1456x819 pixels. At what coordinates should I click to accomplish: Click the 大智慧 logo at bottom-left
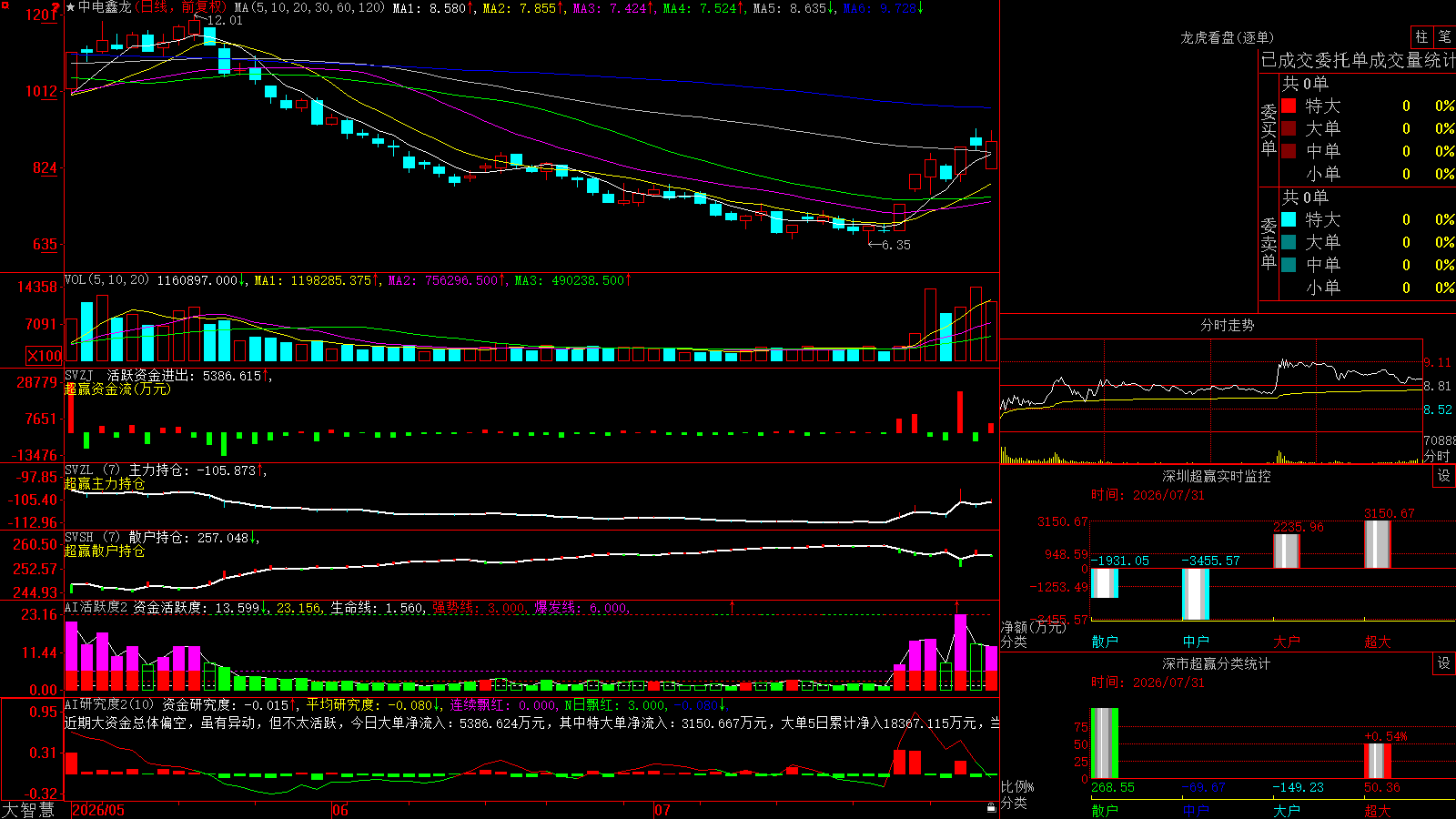[x=28, y=810]
